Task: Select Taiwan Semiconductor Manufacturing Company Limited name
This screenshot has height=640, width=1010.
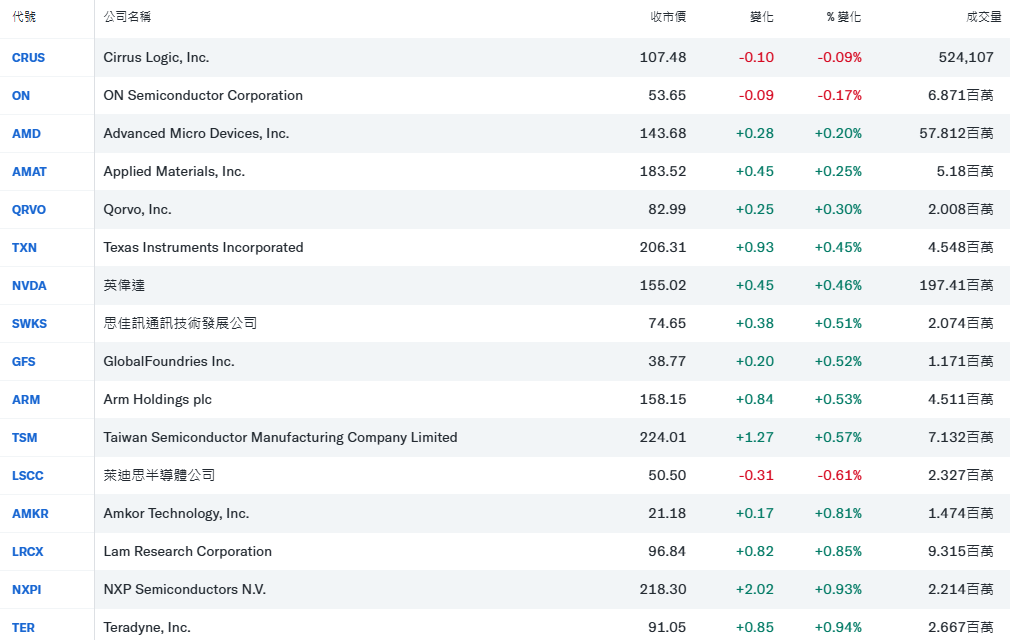Action: point(280,437)
